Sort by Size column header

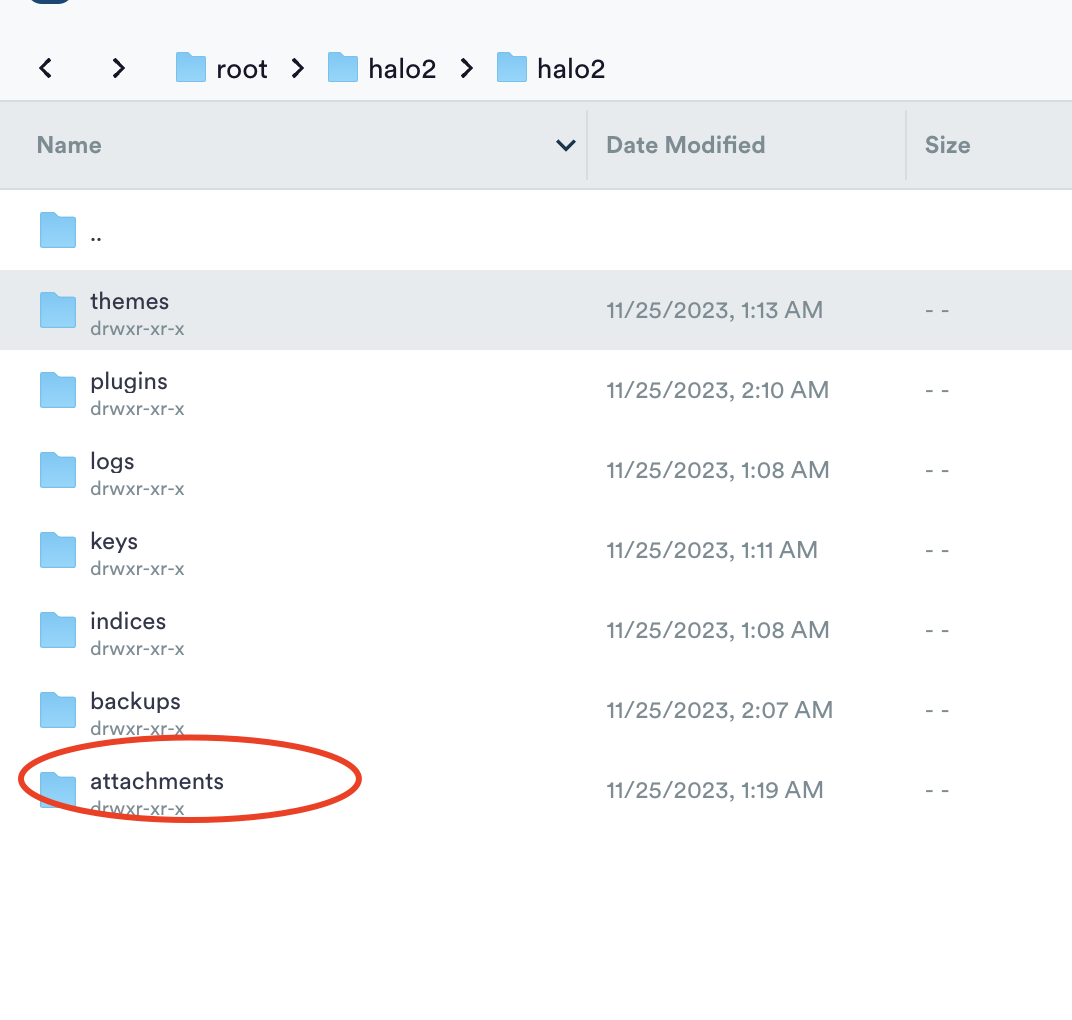pos(947,145)
